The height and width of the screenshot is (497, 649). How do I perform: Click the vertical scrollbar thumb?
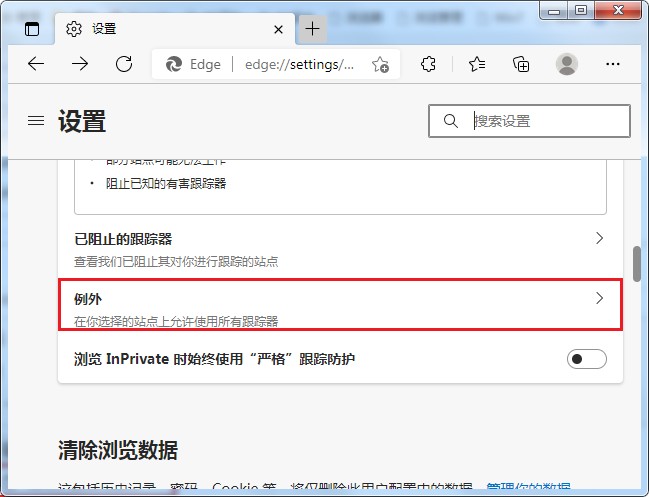click(x=637, y=264)
